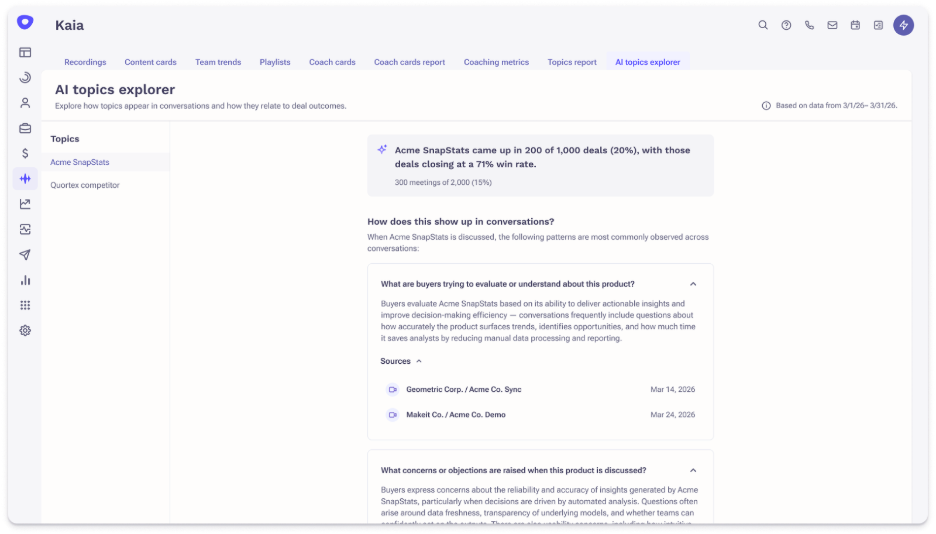Click the 'What are buyers trying to evaluate' heading

pos(507,284)
